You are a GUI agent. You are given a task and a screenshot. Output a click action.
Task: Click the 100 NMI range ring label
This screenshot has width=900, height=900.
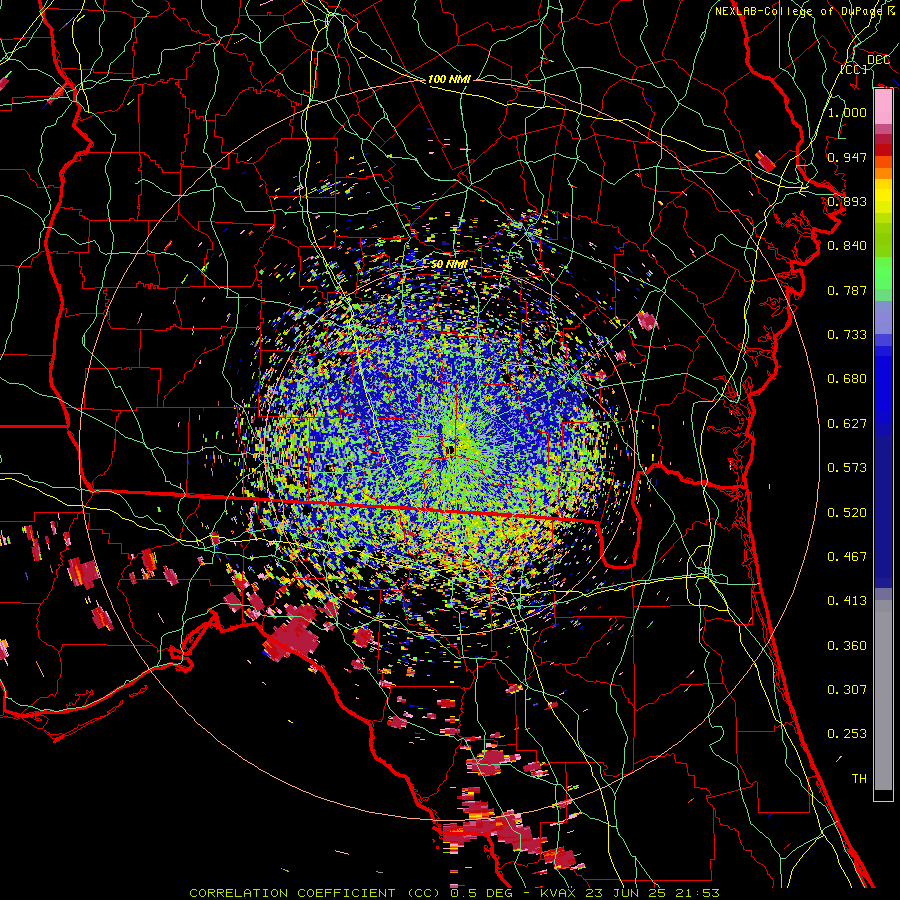tap(449, 79)
